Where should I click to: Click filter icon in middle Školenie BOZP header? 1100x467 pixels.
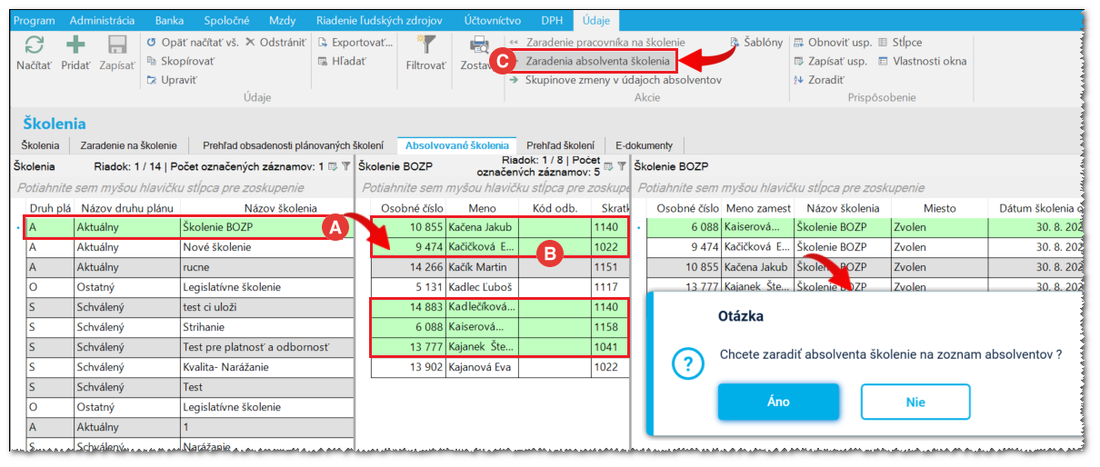tap(621, 167)
